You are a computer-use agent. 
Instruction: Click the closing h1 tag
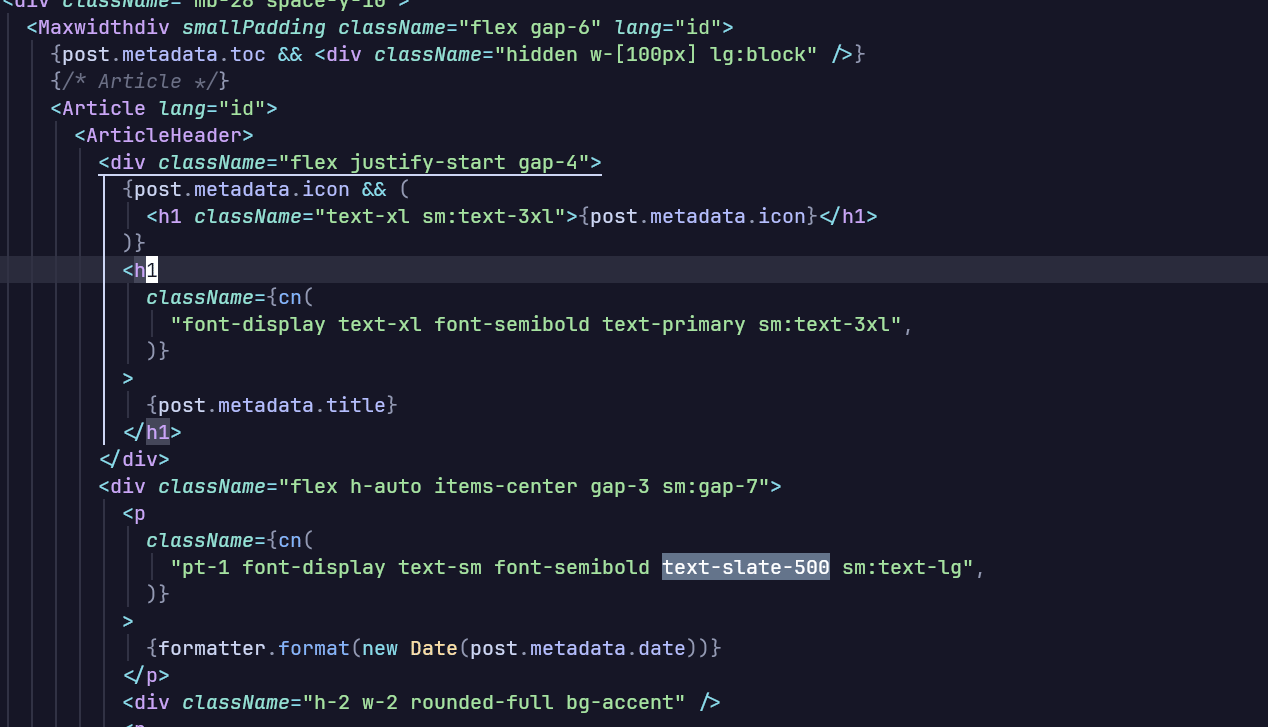(x=152, y=432)
